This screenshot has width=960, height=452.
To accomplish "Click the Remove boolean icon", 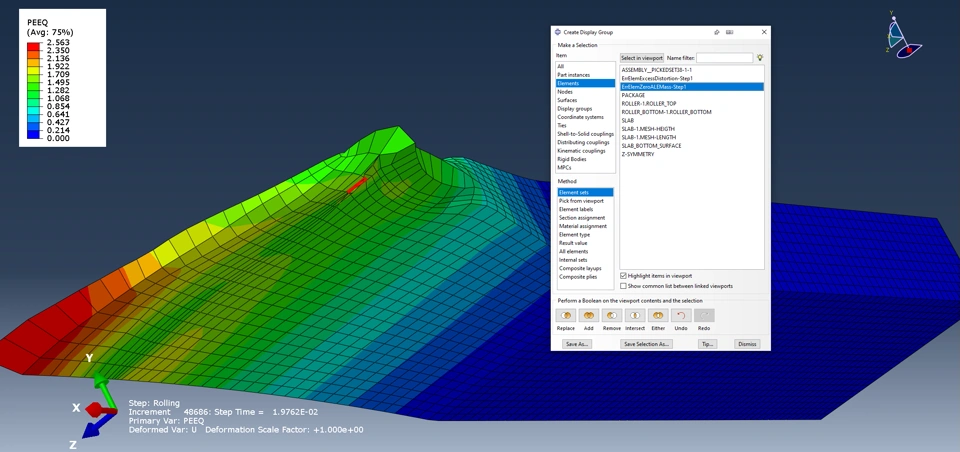I will click(x=612, y=315).
